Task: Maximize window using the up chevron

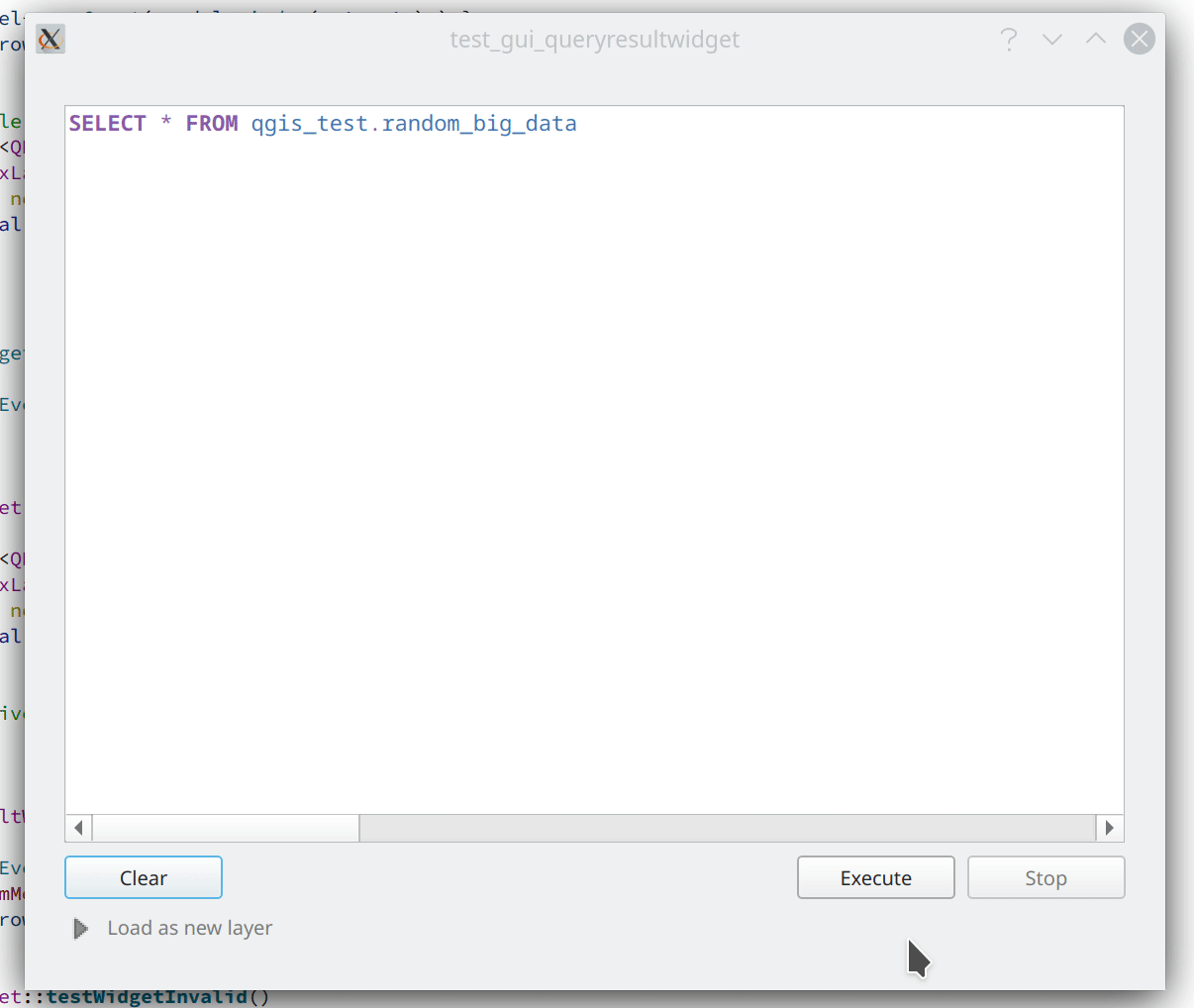Action: coord(1095,40)
